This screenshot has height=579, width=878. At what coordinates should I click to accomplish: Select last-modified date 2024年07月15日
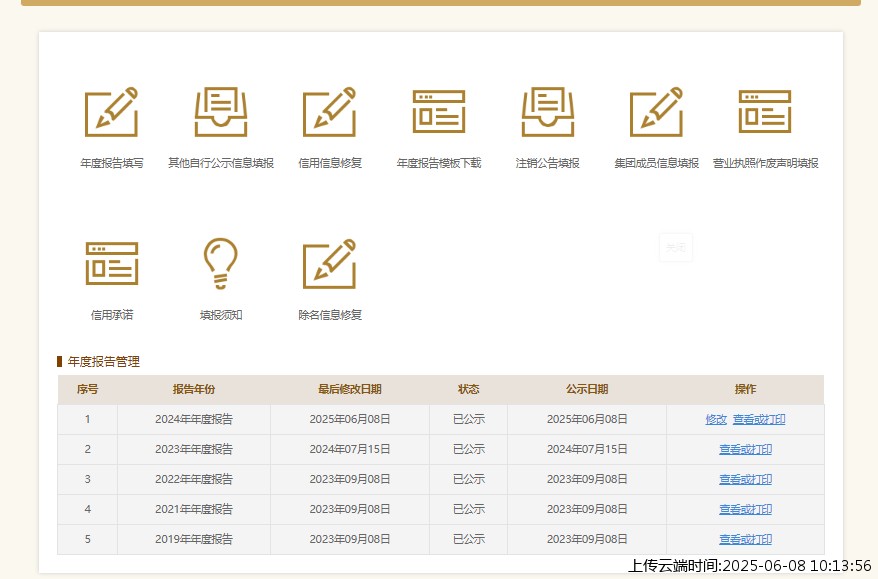point(349,449)
